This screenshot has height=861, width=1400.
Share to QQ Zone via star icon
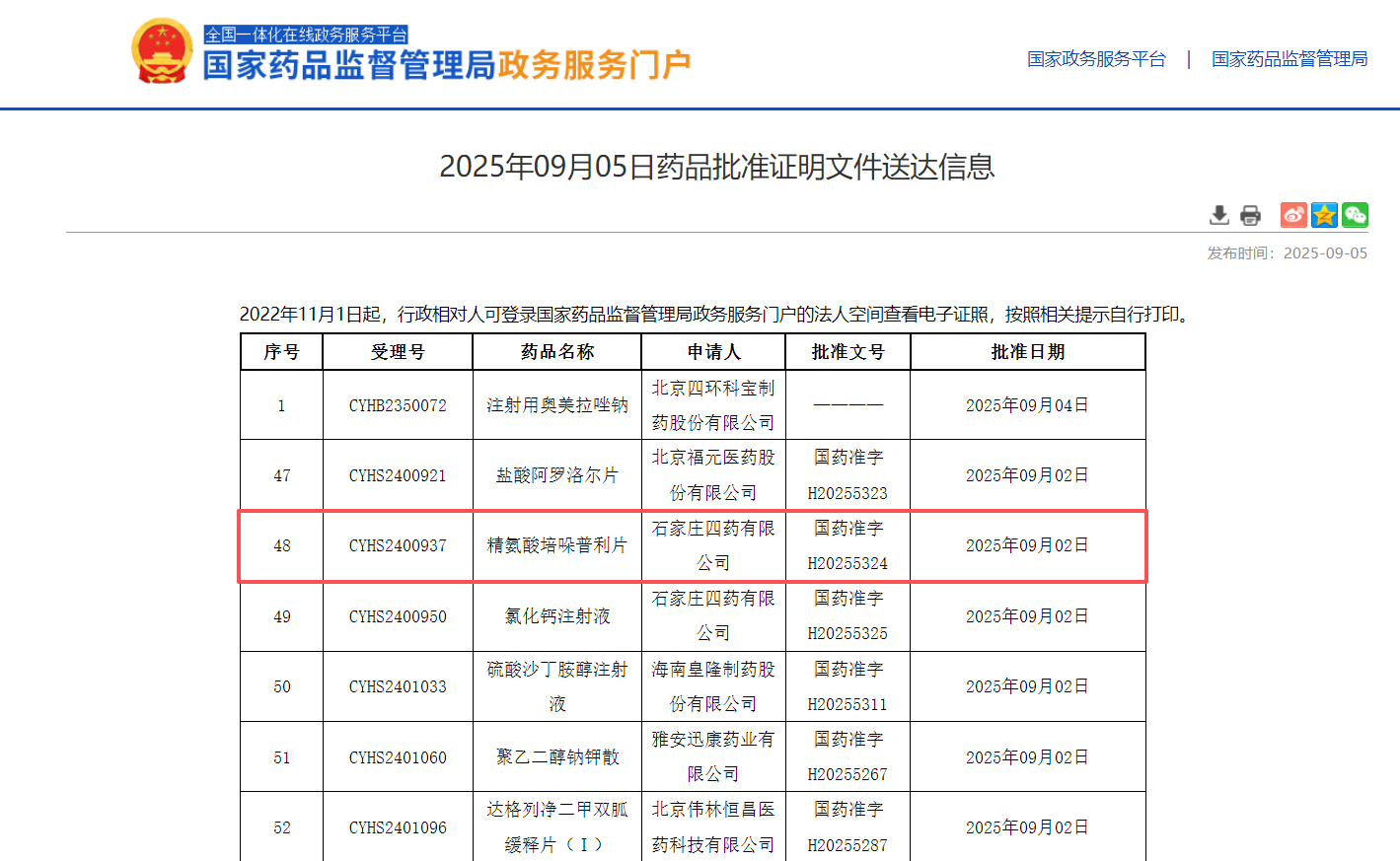(1324, 215)
